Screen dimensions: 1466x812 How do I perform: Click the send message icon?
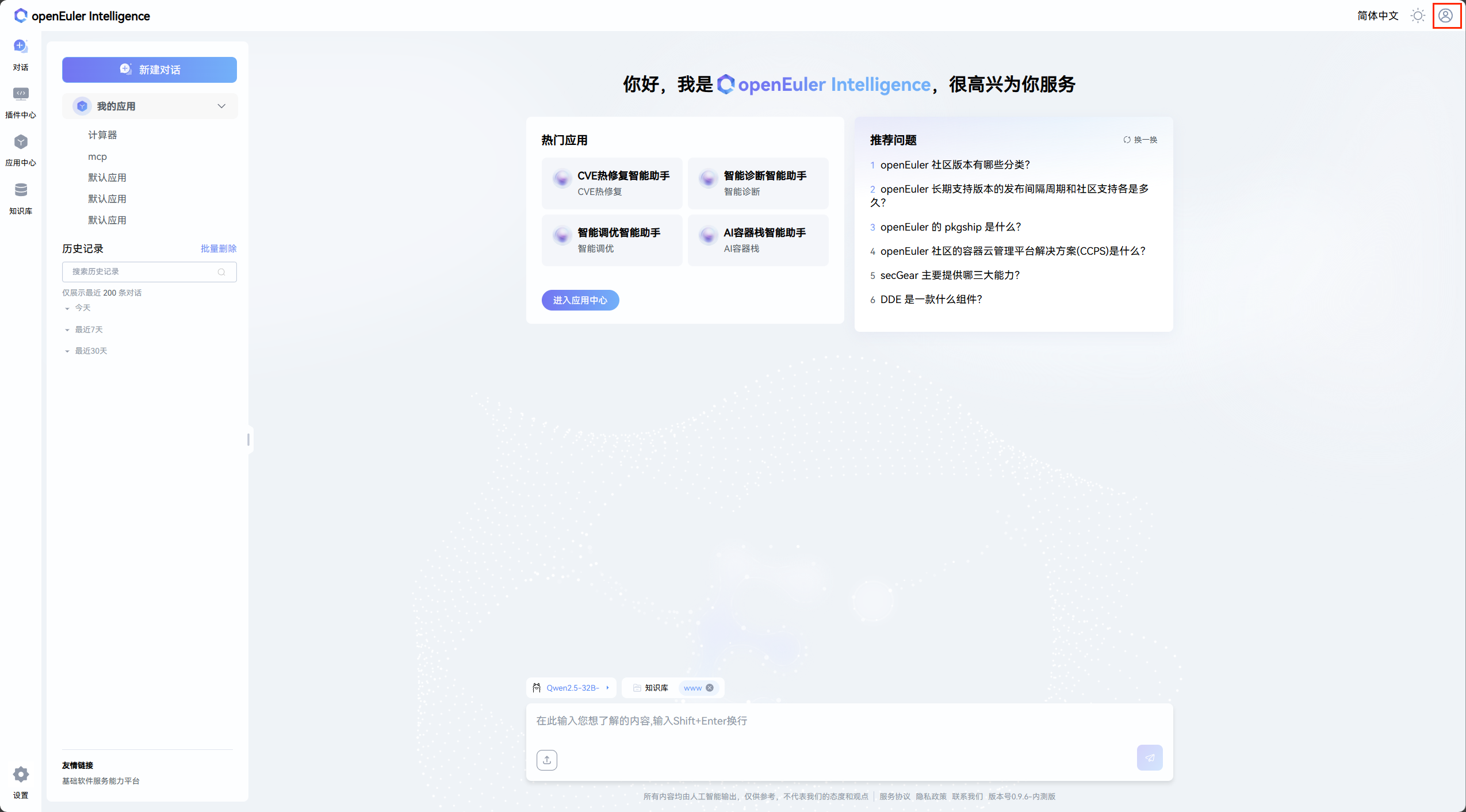click(1150, 757)
